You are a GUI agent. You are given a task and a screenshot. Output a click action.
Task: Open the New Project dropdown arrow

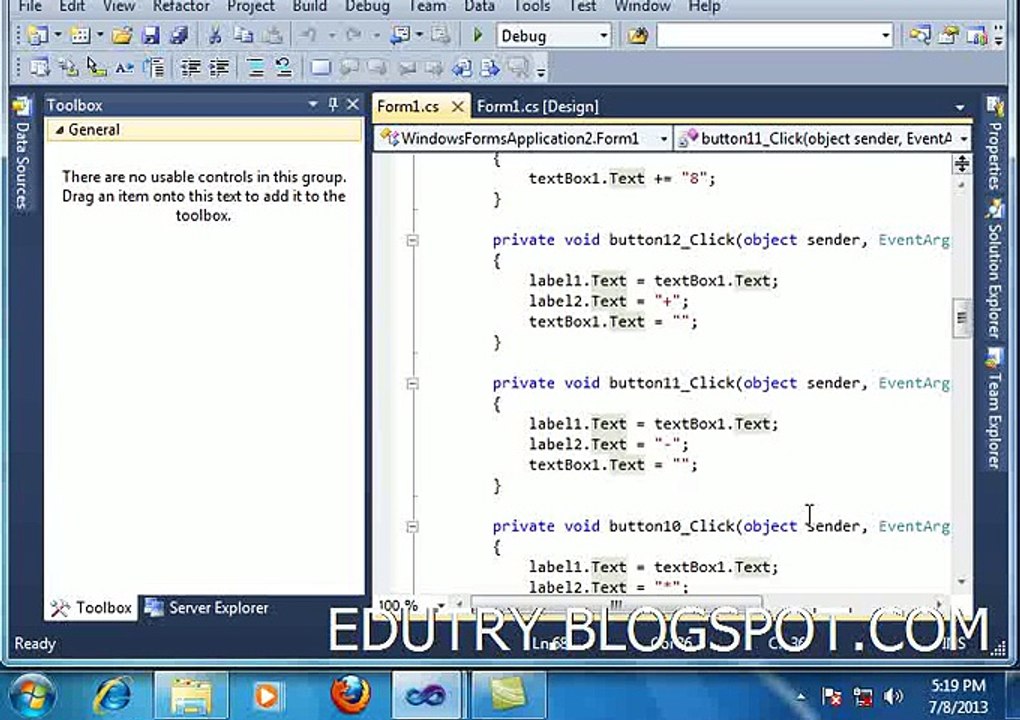(x=58, y=35)
